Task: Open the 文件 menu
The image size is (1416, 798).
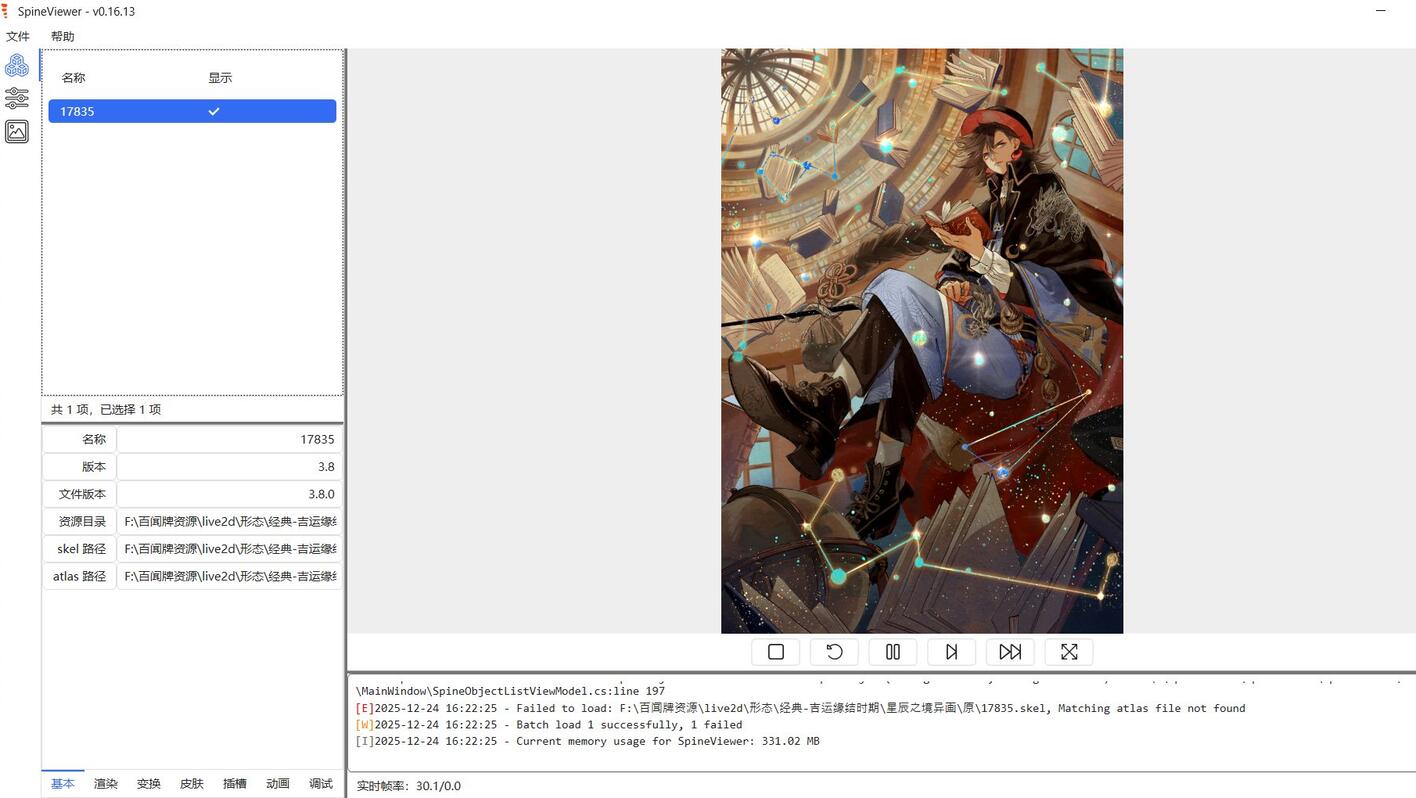Action: (18, 36)
